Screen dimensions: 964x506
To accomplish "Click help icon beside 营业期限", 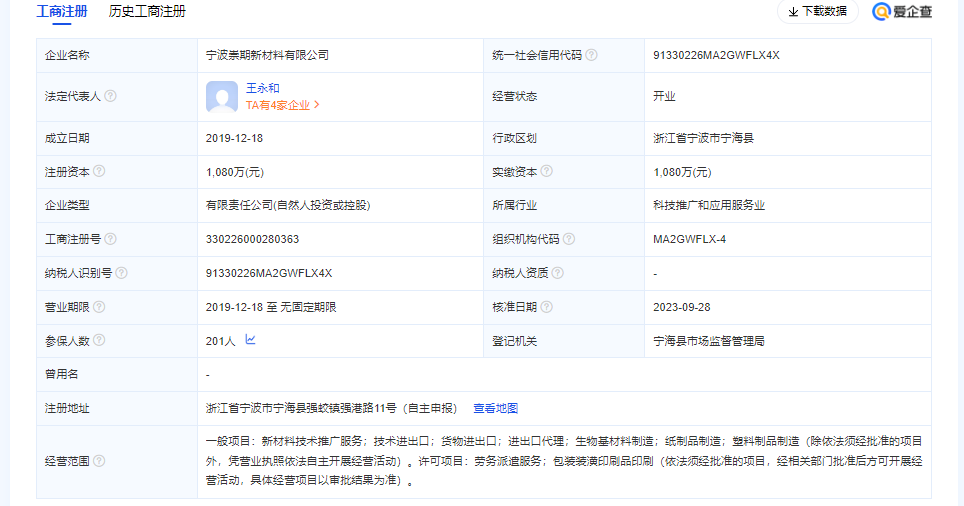I will point(99,306).
